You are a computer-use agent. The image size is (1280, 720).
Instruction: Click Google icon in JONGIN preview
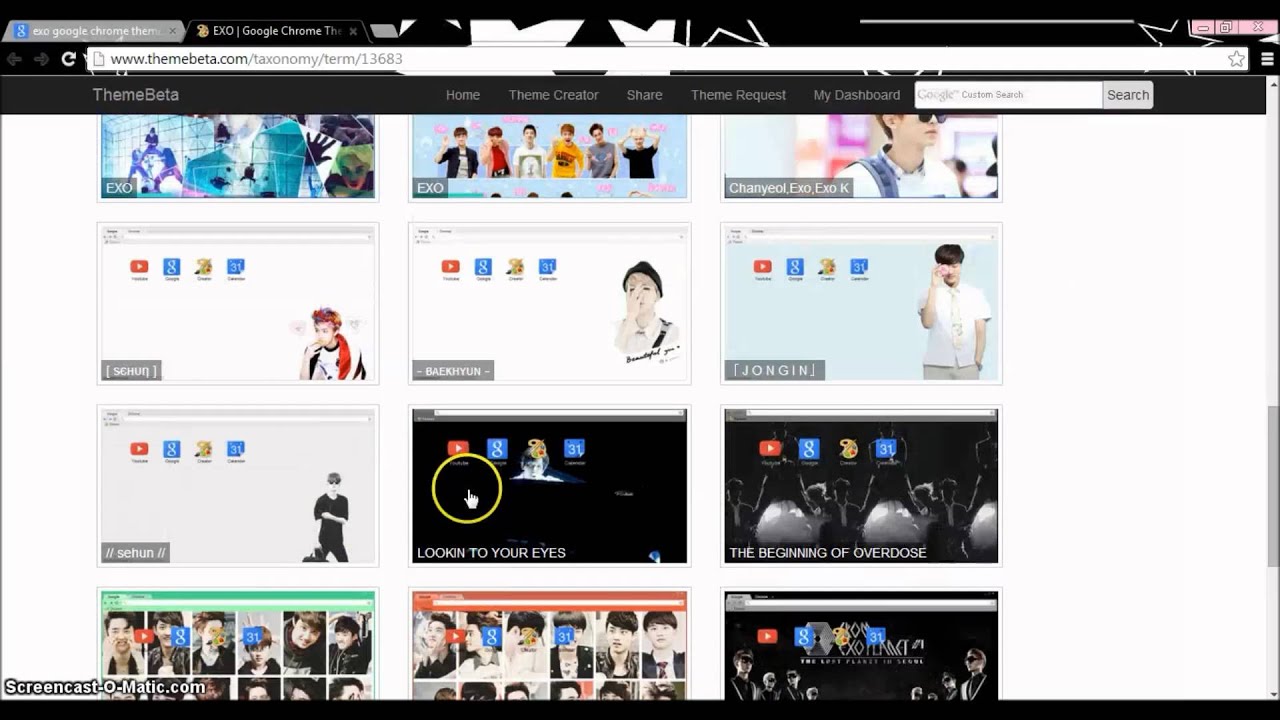click(795, 267)
